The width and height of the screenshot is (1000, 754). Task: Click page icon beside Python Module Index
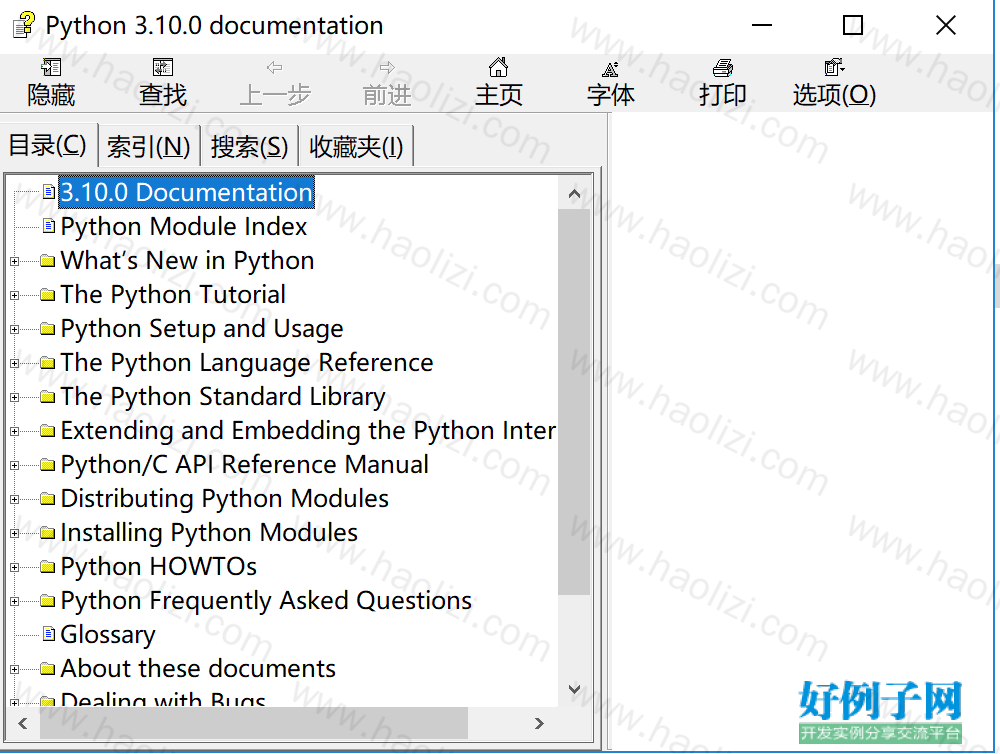pyautogui.click(x=48, y=226)
